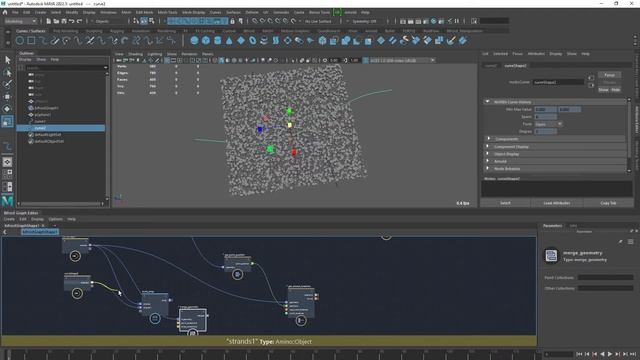
Task: Select curve2 in the Outliner
Action: tap(61, 128)
